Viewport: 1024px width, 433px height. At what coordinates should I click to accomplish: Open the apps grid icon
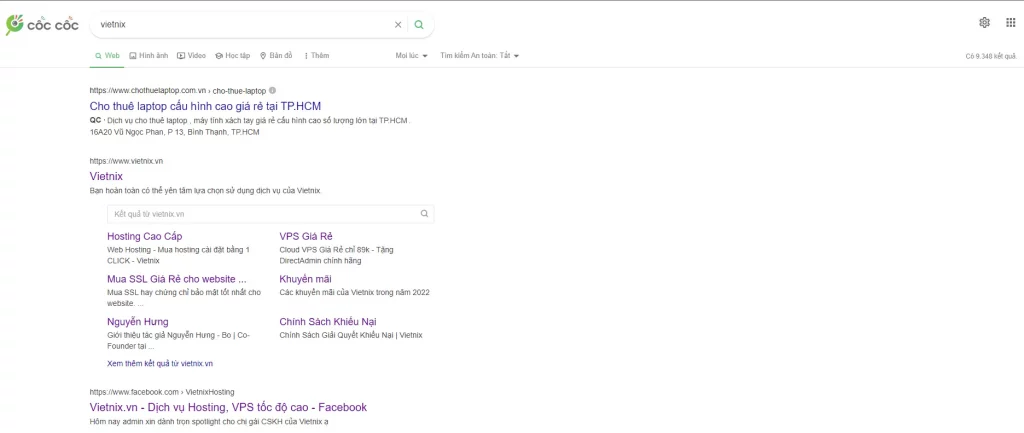pos(1010,23)
